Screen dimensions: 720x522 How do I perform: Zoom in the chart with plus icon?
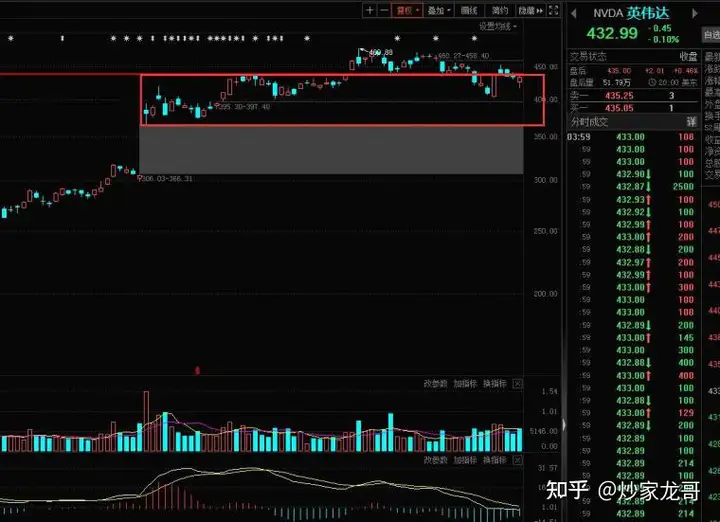coord(370,10)
